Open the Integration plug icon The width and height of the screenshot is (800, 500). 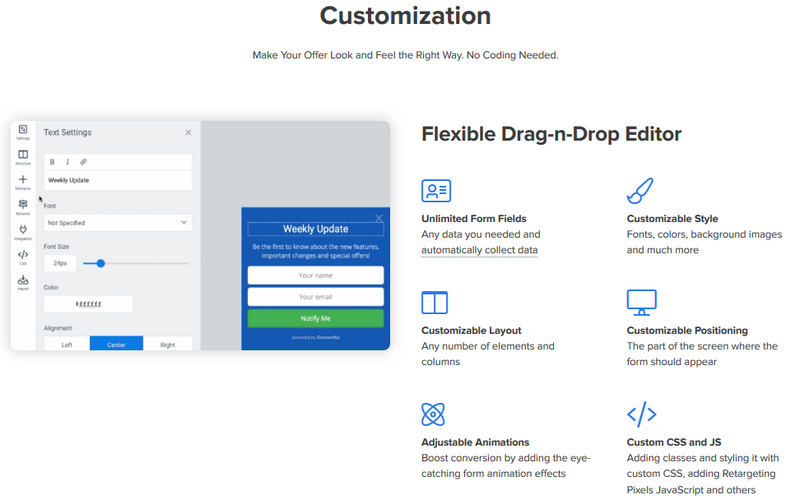pyautogui.click(x=23, y=231)
